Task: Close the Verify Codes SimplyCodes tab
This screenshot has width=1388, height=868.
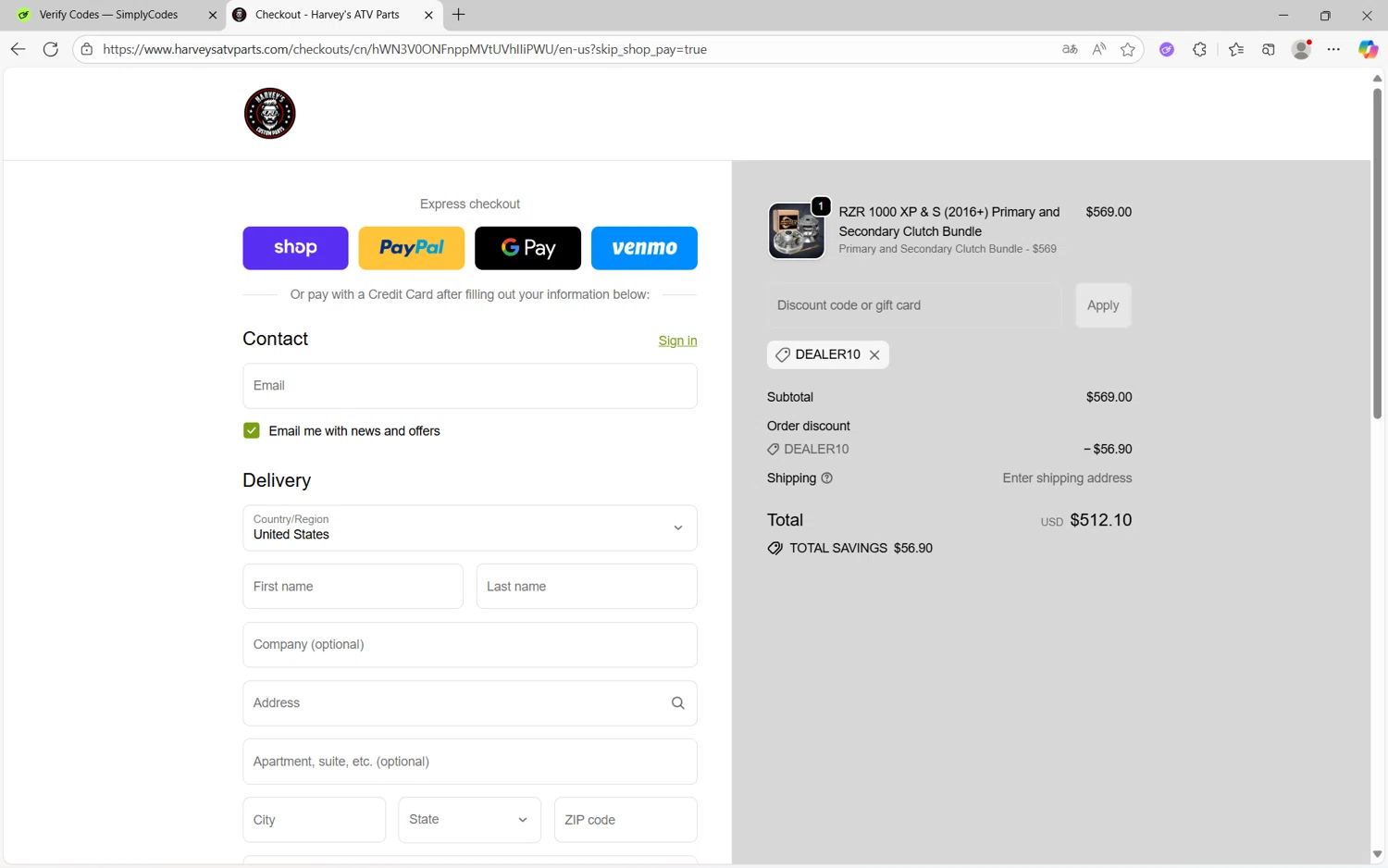Action: click(x=212, y=15)
